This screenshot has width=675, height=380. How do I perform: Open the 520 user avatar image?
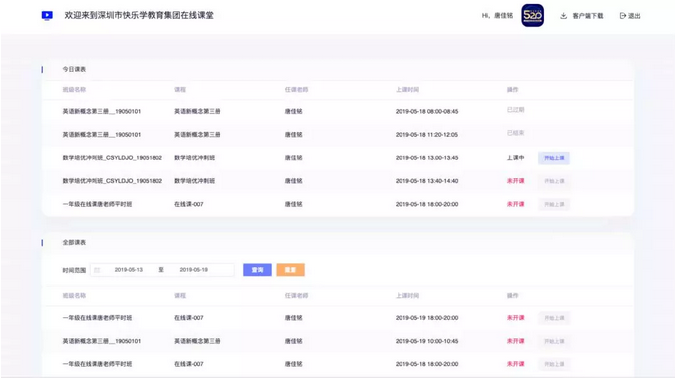[533, 15]
